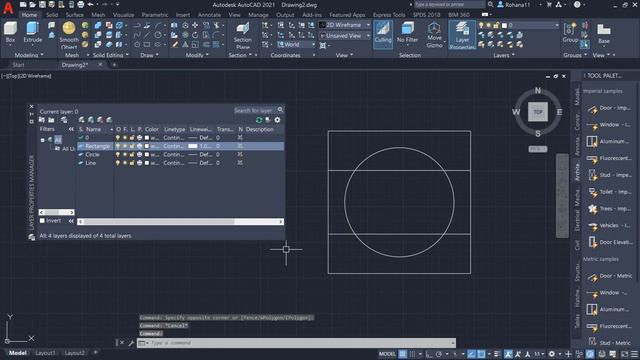Click the command line input field
This screenshot has width=640, height=360.
pyautogui.click(x=296, y=343)
